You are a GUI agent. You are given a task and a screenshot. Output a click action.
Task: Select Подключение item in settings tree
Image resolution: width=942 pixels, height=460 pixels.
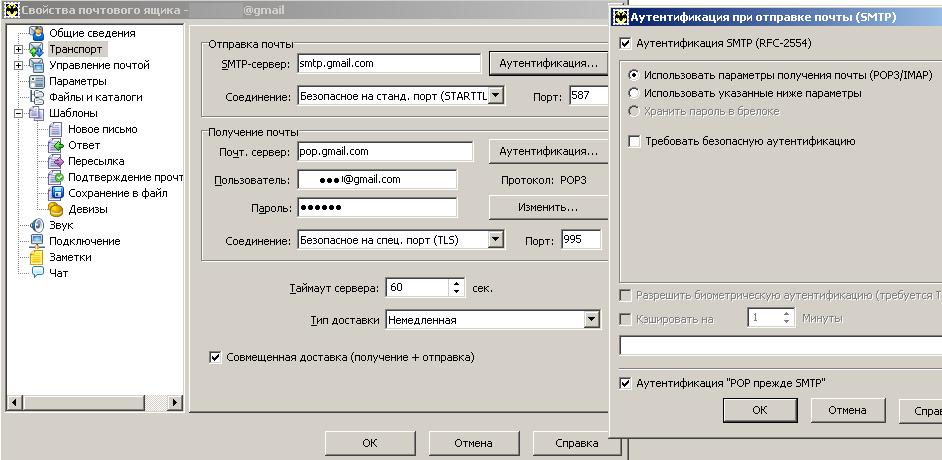pos(84,241)
